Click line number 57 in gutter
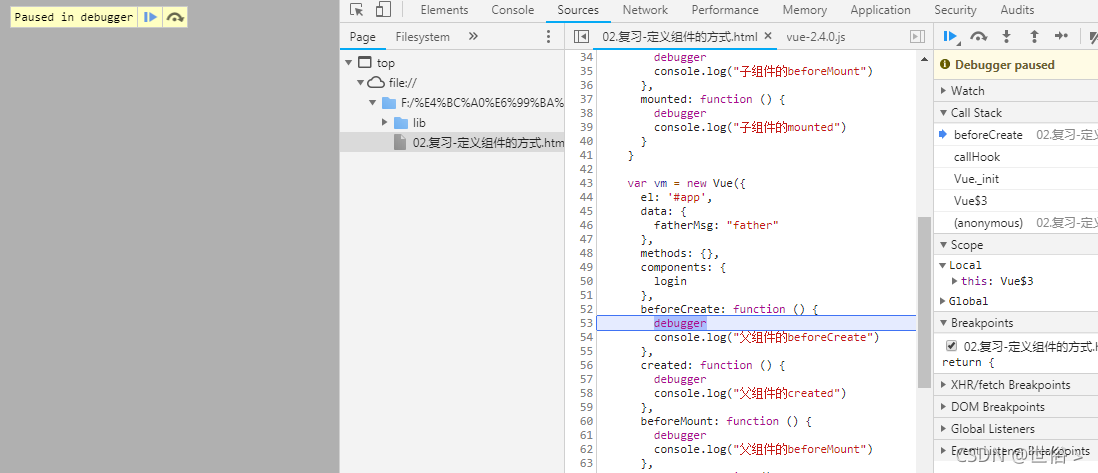 pyautogui.click(x=586, y=379)
